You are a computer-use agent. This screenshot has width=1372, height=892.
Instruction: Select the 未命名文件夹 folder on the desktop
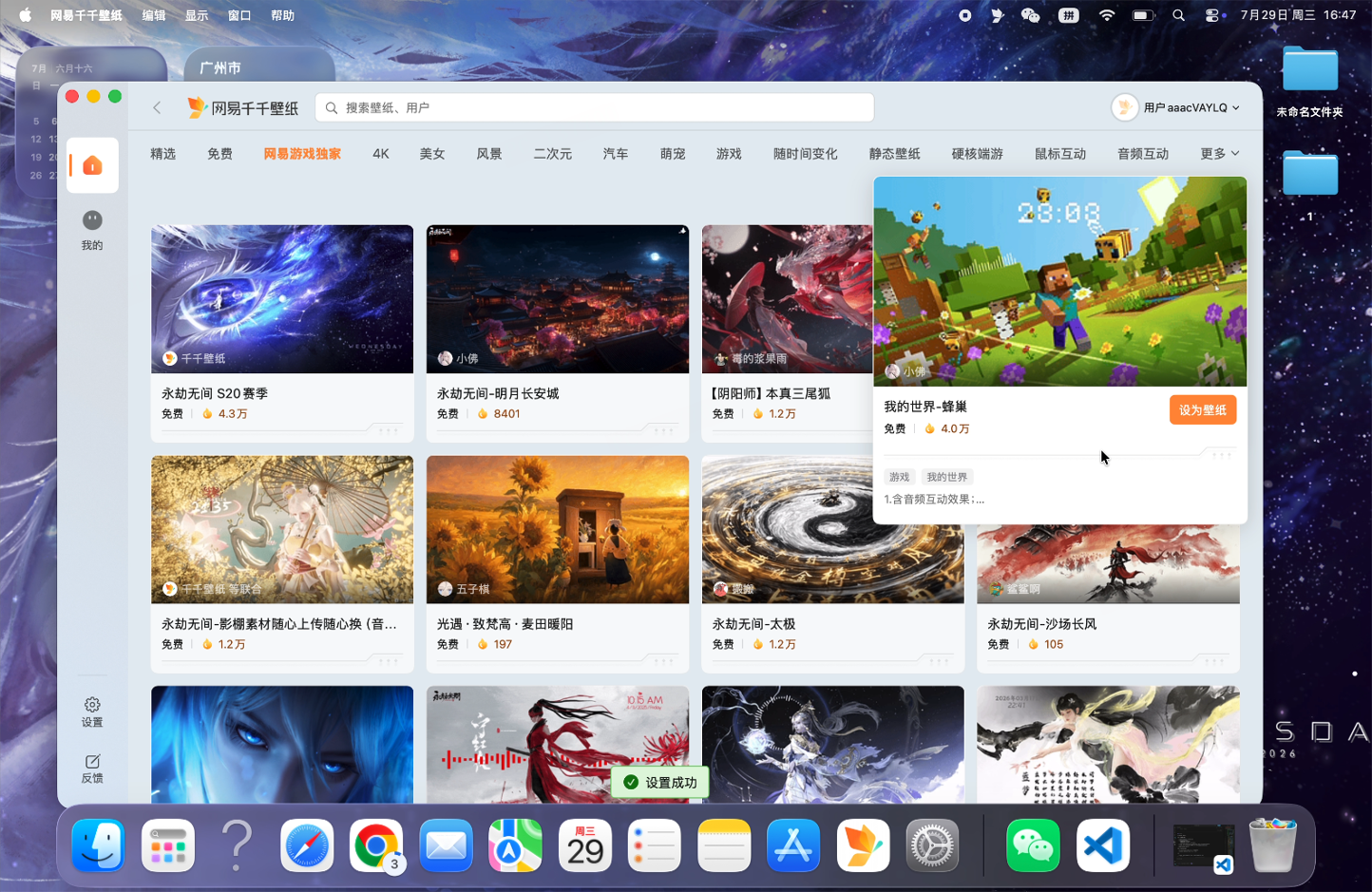tap(1310, 83)
